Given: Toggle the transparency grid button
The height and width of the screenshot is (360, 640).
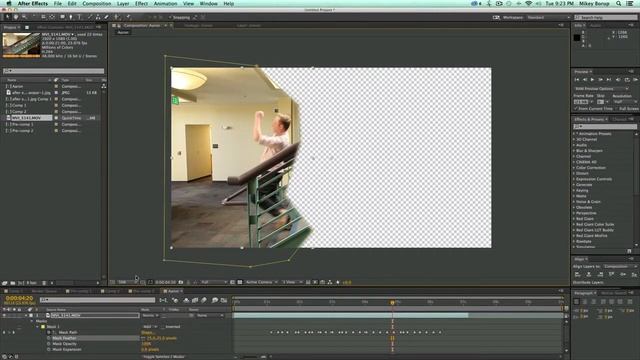Looking at the screenshot, I should [x=240, y=282].
